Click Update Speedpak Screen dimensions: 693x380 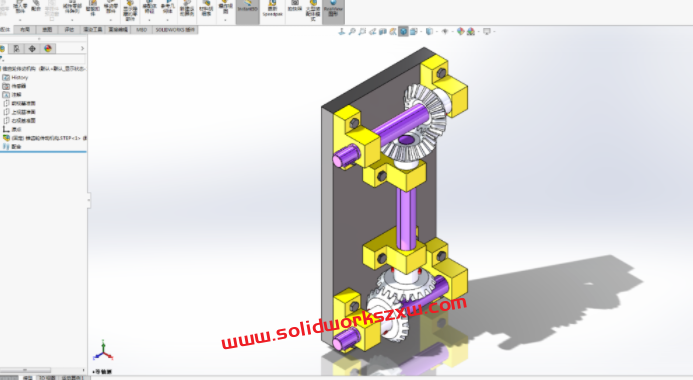(x=272, y=9)
